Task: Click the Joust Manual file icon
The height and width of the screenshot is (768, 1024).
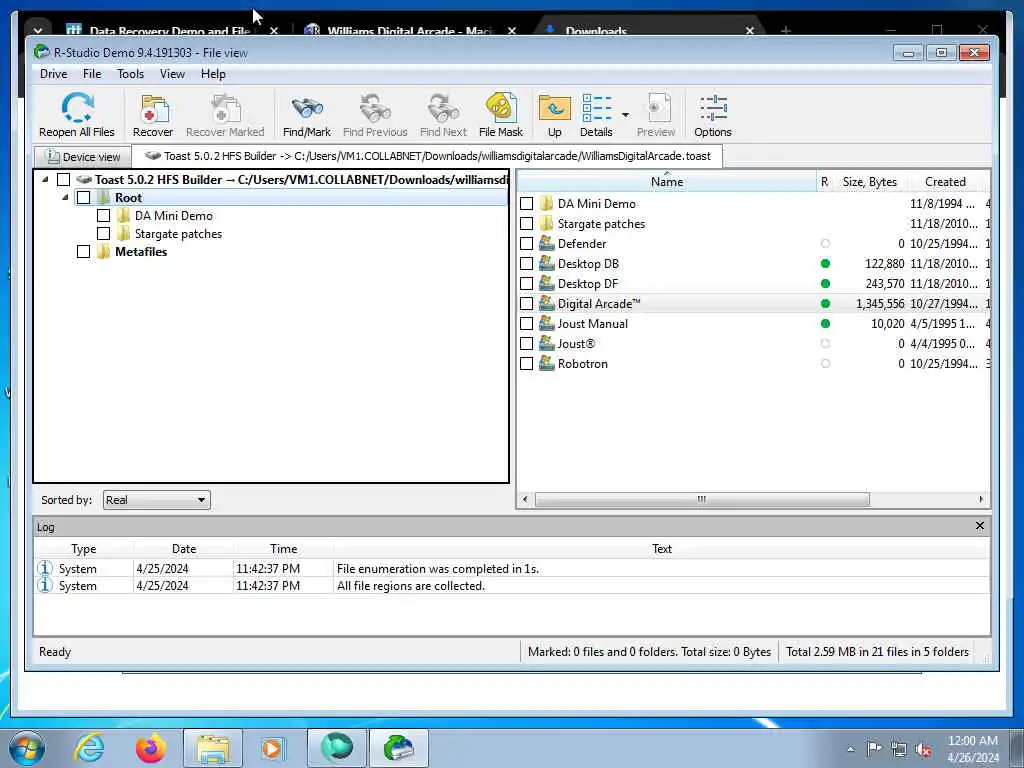Action: (547, 324)
